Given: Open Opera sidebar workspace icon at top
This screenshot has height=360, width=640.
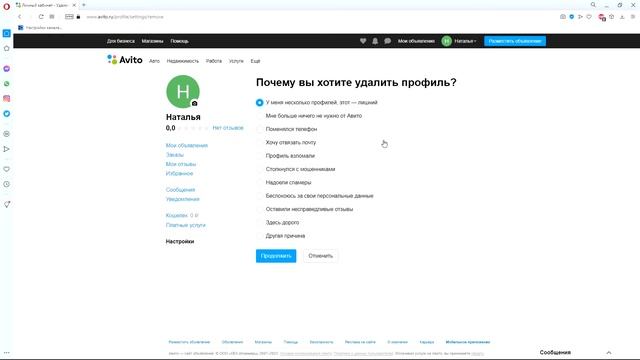Looking at the screenshot, I should click(7, 33).
